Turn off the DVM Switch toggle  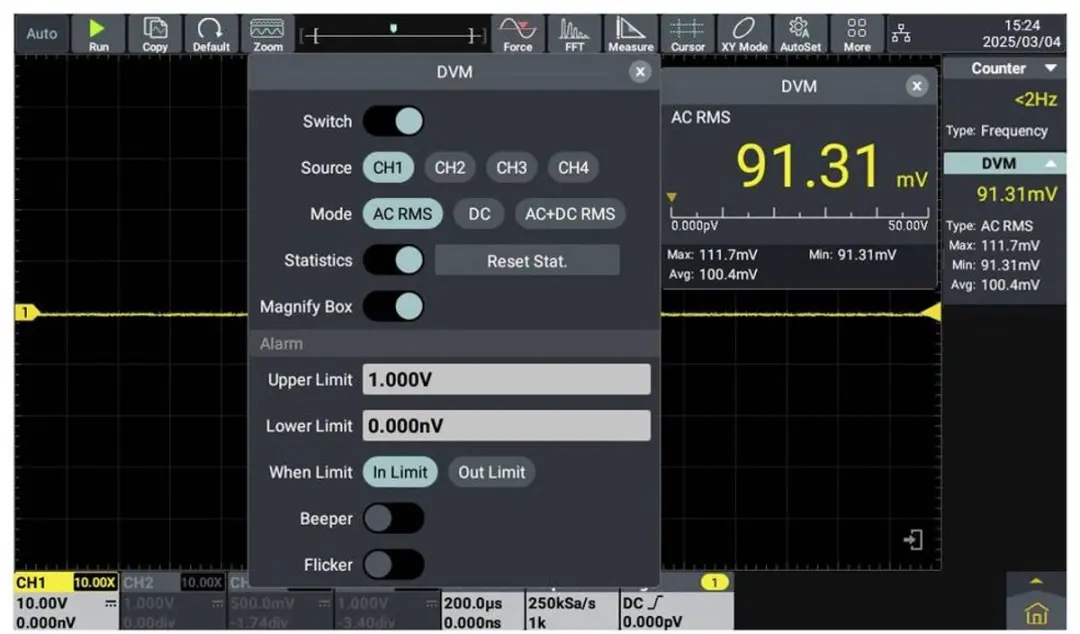tap(393, 121)
